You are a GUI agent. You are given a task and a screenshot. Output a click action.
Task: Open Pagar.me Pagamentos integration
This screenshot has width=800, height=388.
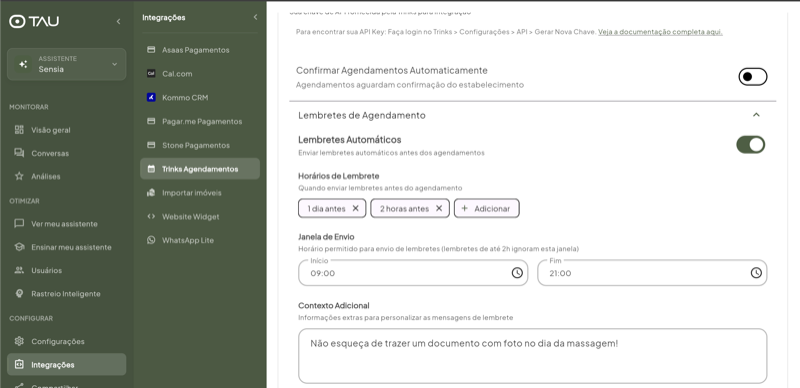202,122
